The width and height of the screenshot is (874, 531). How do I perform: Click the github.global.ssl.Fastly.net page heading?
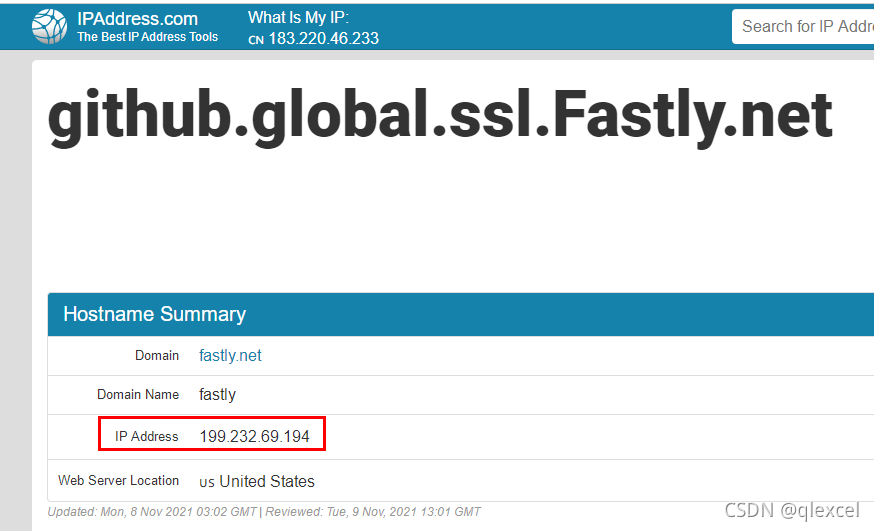point(440,116)
